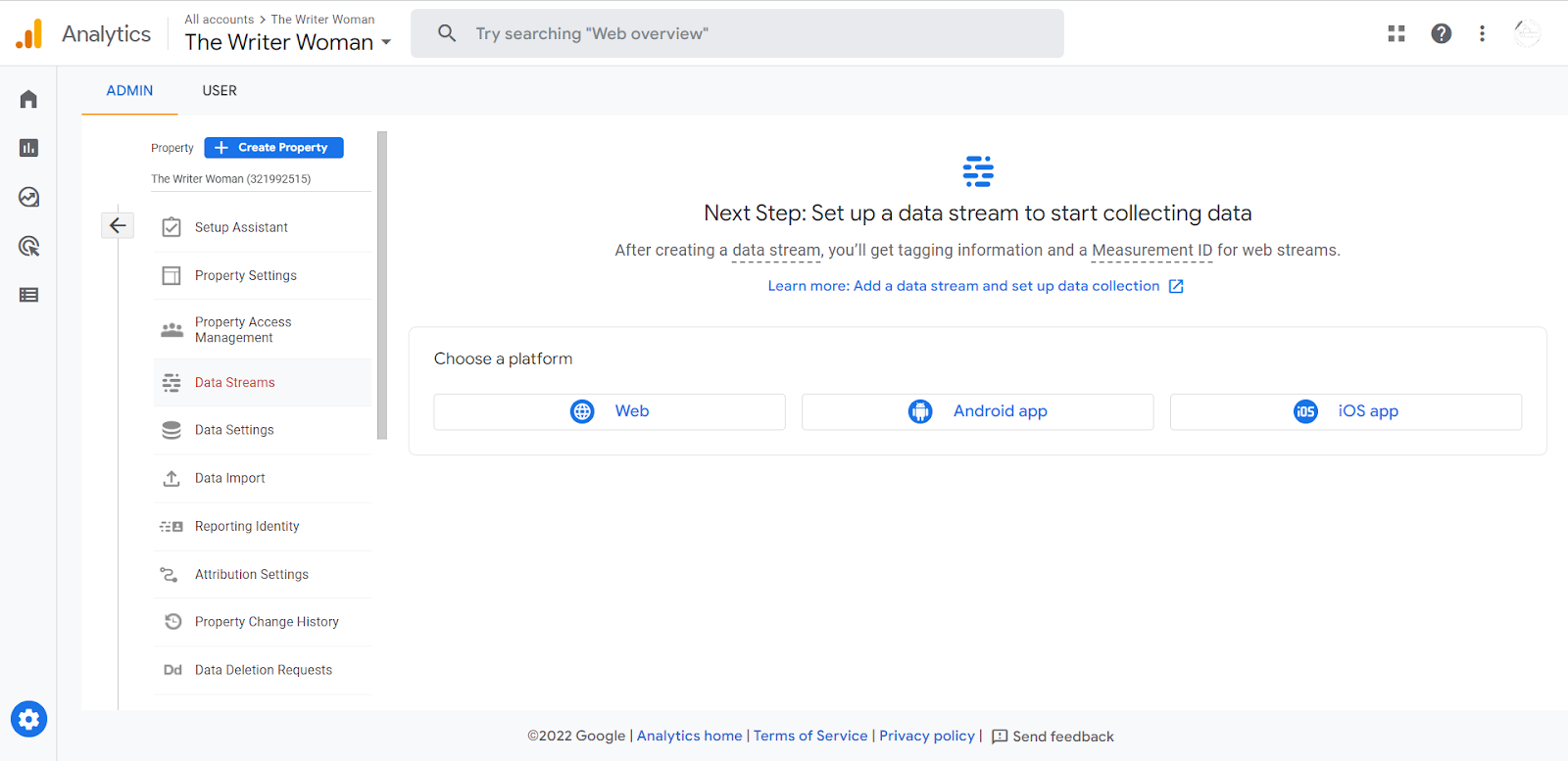The width and height of the screenshot is (1568, 761).
Task: Open Reporting Identity menu item
Action: [263, 526]
